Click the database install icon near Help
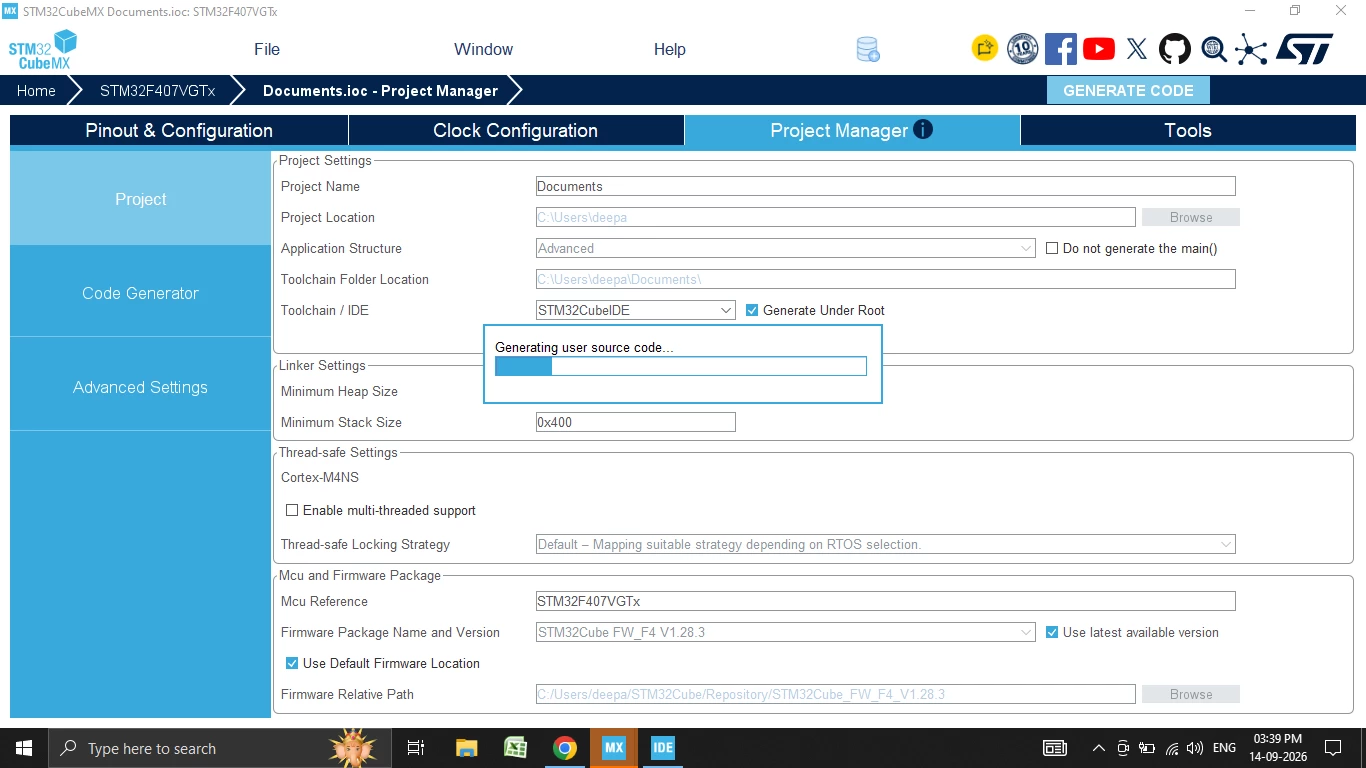The height and width of the screenshot is (768, 1366). pos(867,49)
